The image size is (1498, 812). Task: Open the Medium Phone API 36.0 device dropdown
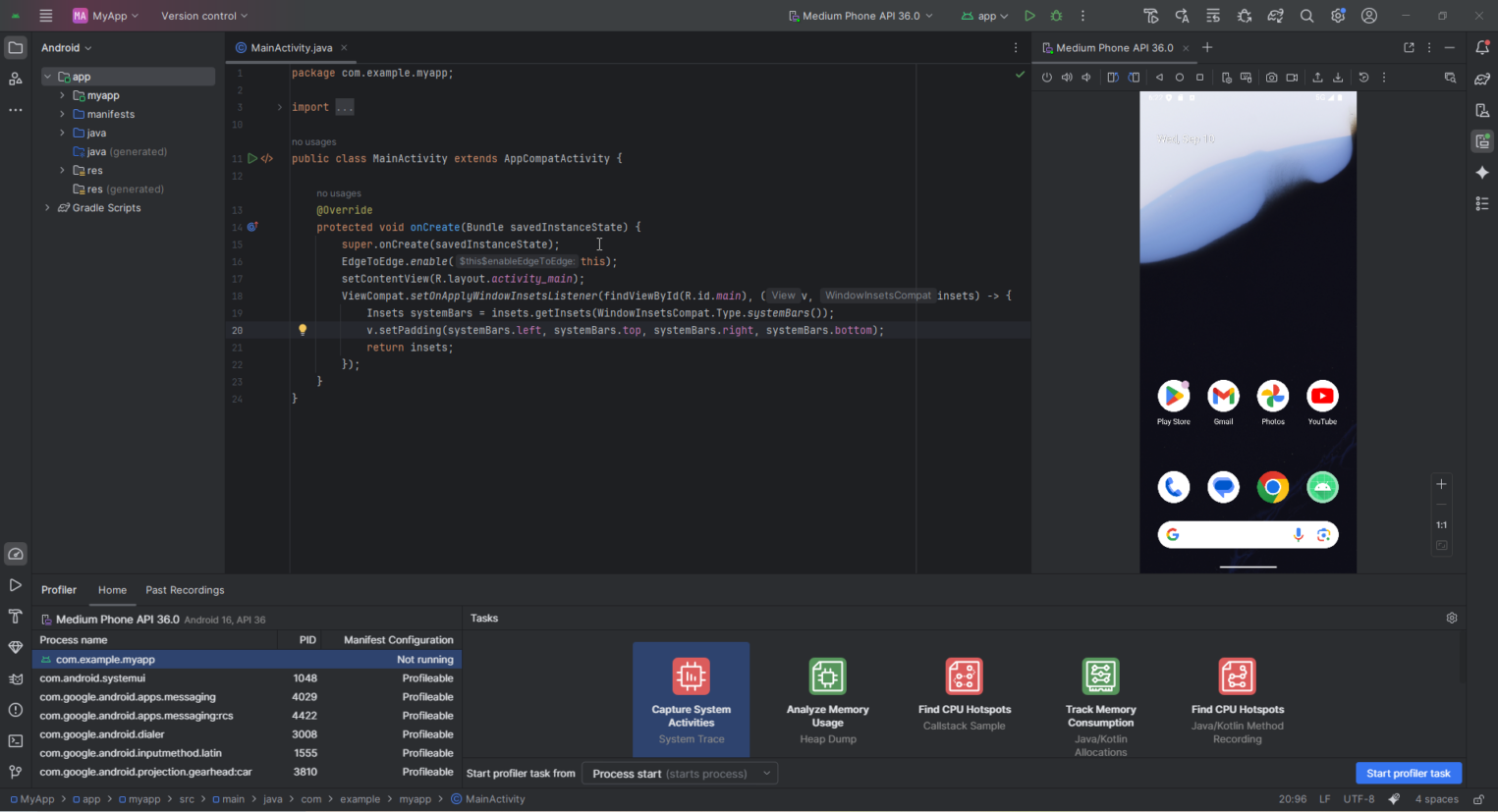(860, 16)
